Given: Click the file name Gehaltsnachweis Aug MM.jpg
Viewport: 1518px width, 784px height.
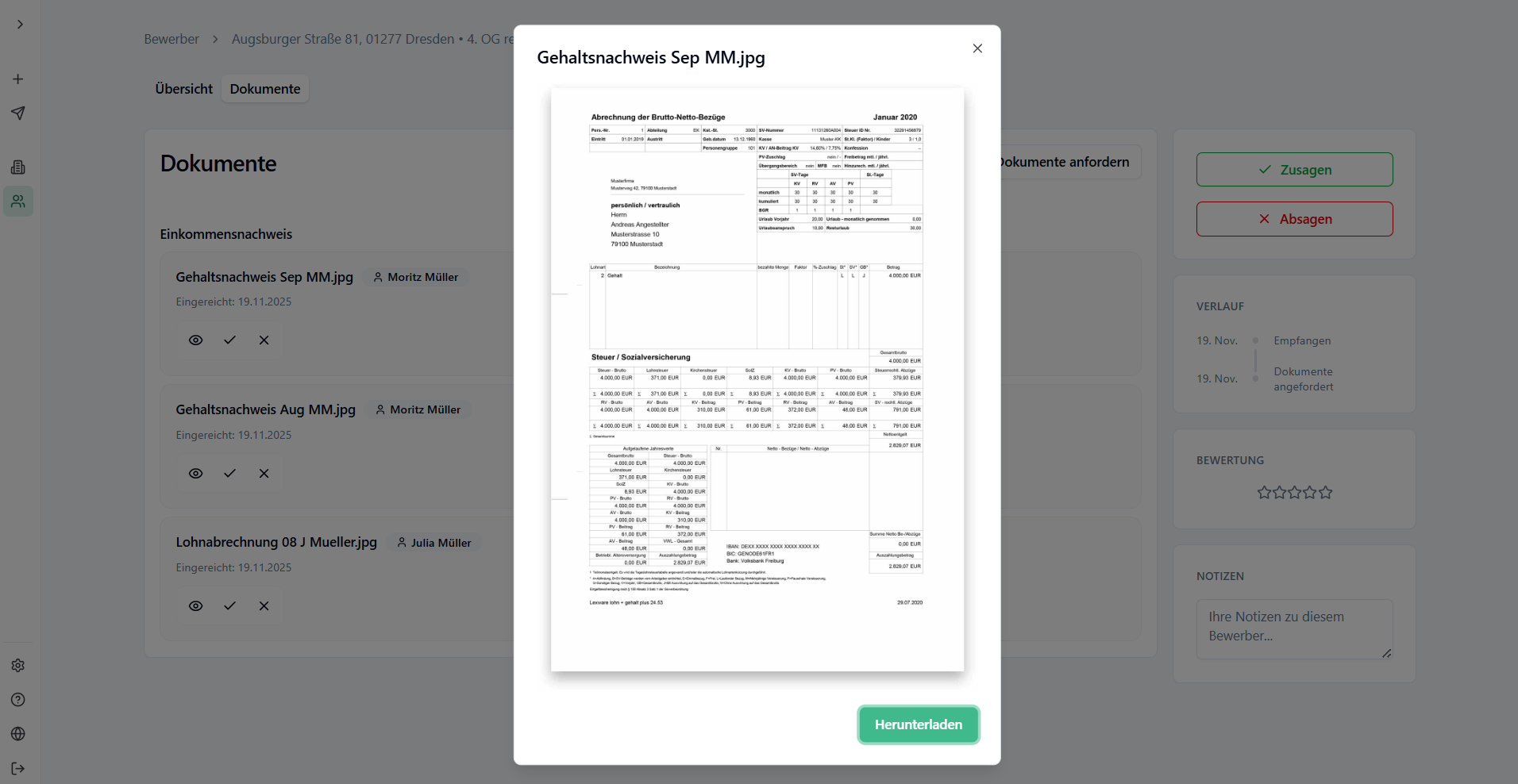Looking at the screenshot, I should click(266, 409).
